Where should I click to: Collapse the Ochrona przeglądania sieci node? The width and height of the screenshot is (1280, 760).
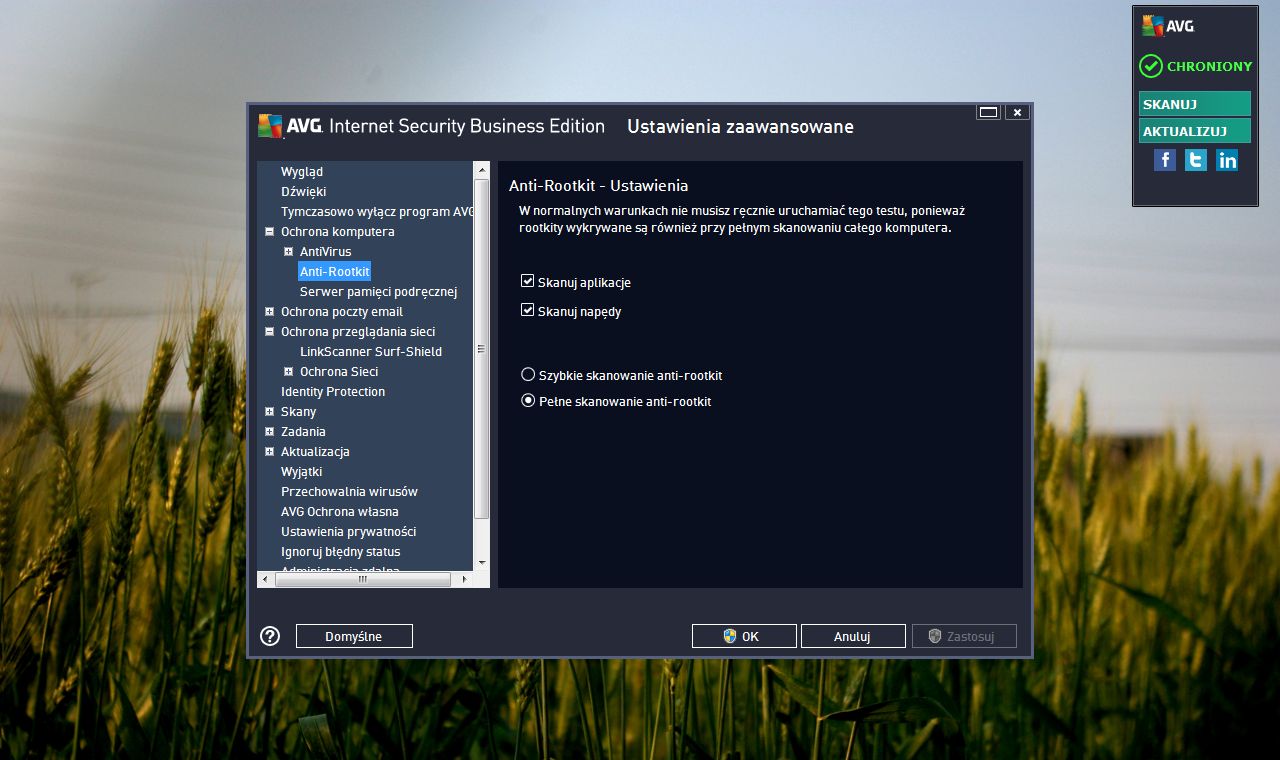pos(269,331)
